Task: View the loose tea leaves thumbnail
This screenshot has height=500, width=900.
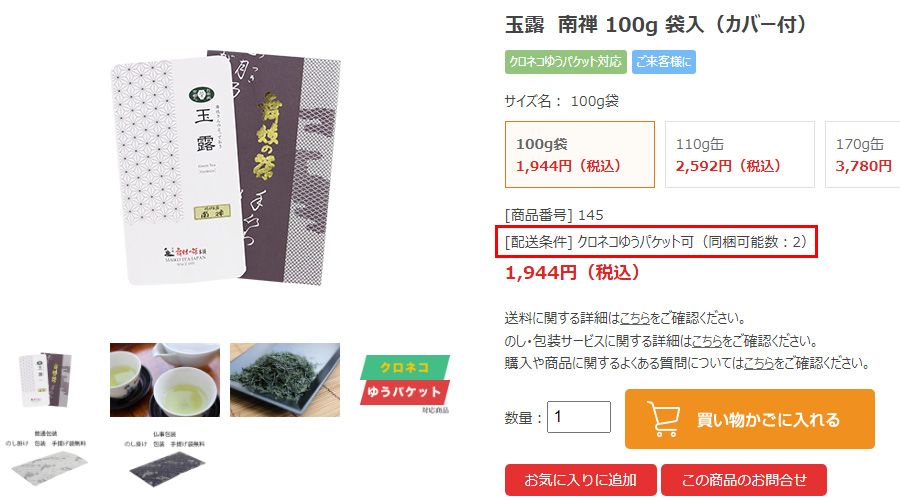Action: click(x=285, y=380)
